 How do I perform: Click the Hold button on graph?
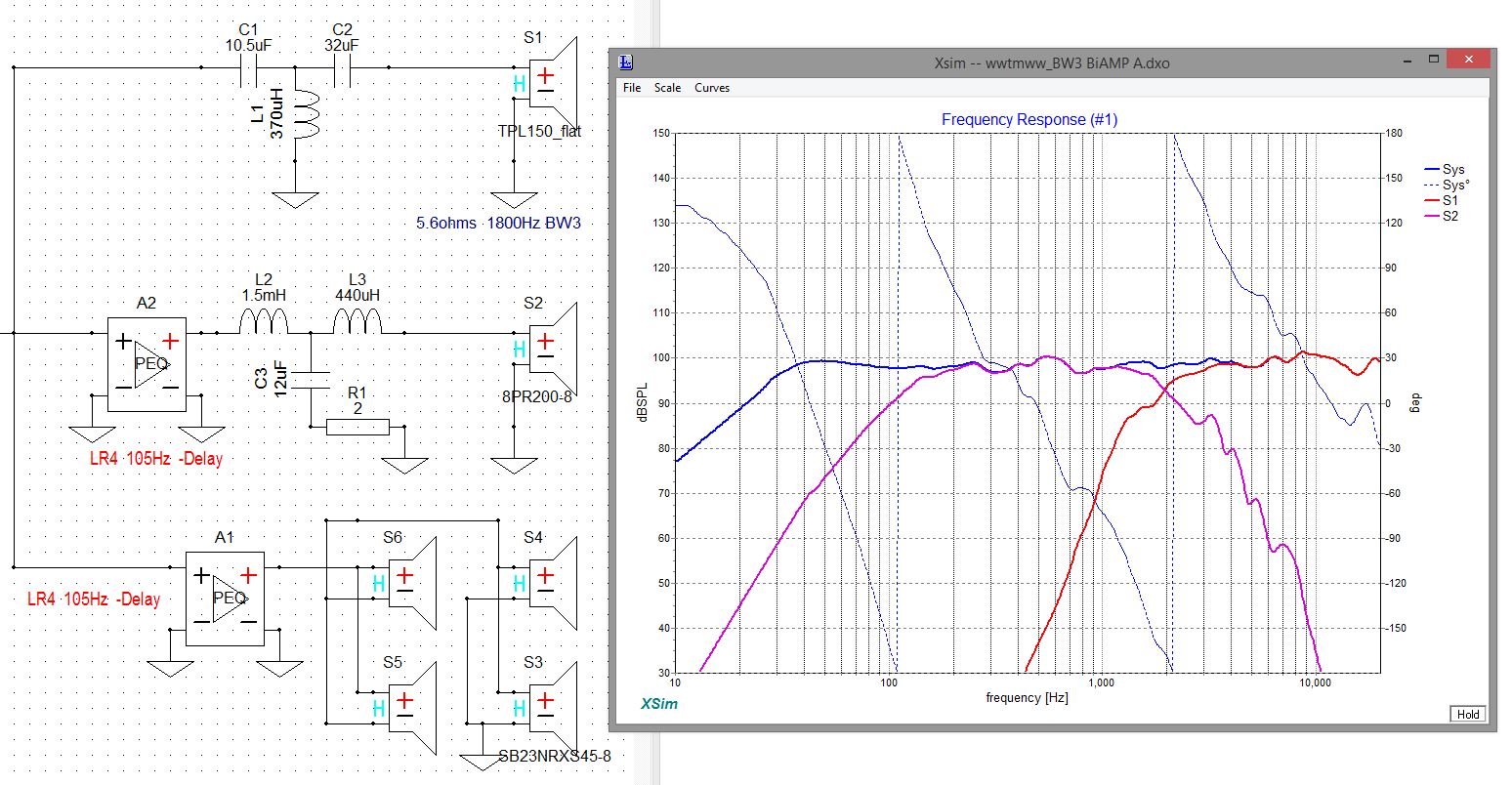coord(1468,714)
